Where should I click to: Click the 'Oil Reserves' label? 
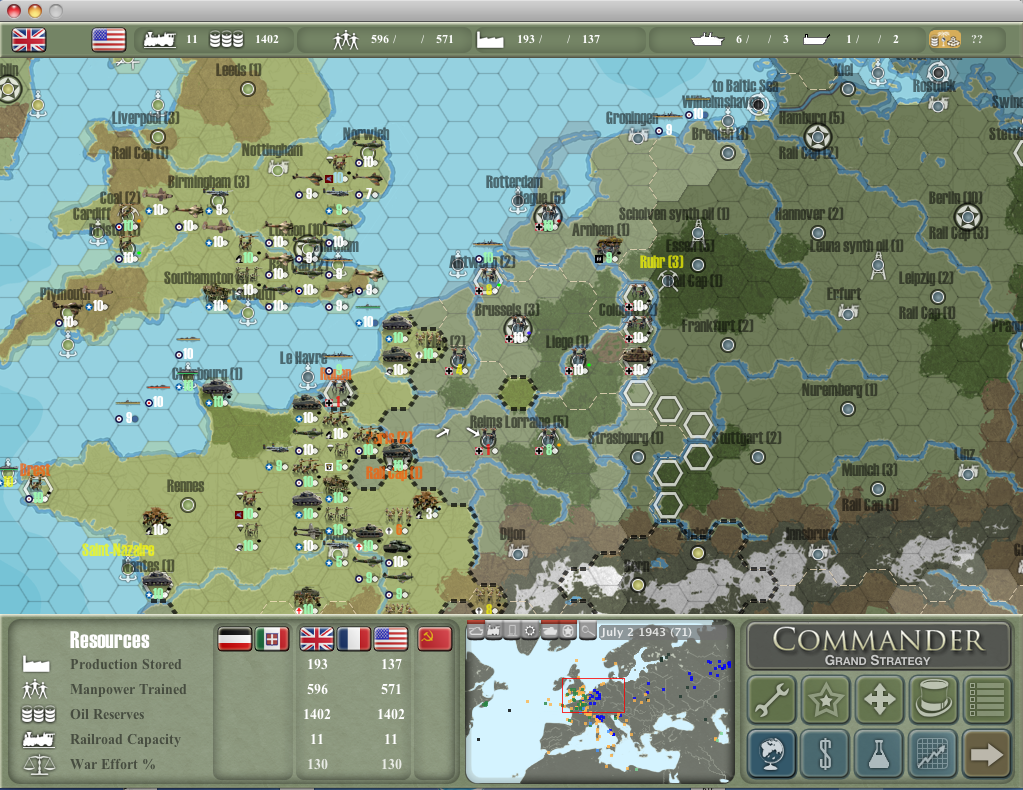107,714
